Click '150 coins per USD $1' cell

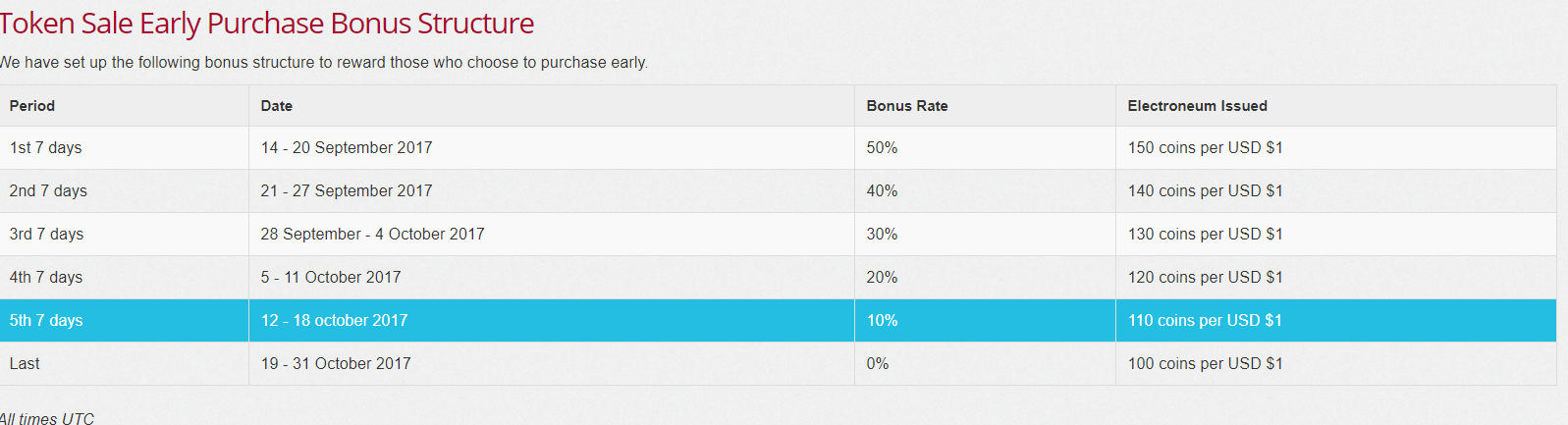coord(1336,148)
